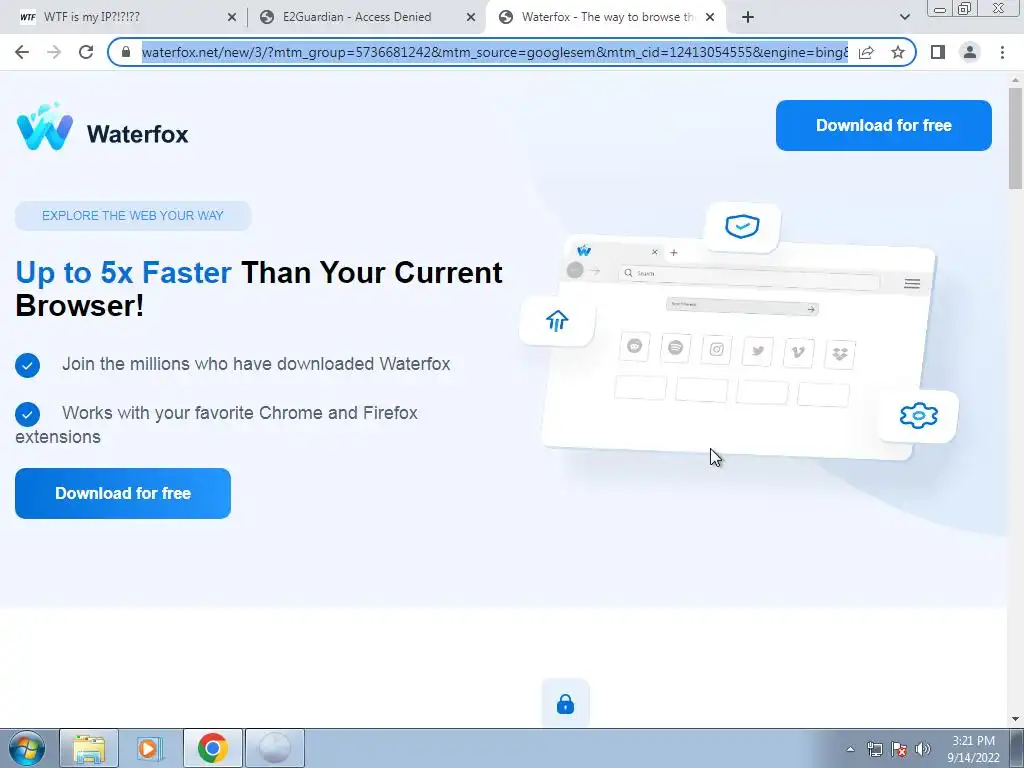This screenshot has width=1024, height=768.
Task: Open the Windows Start menu
Action: click(x=27, y=748)
